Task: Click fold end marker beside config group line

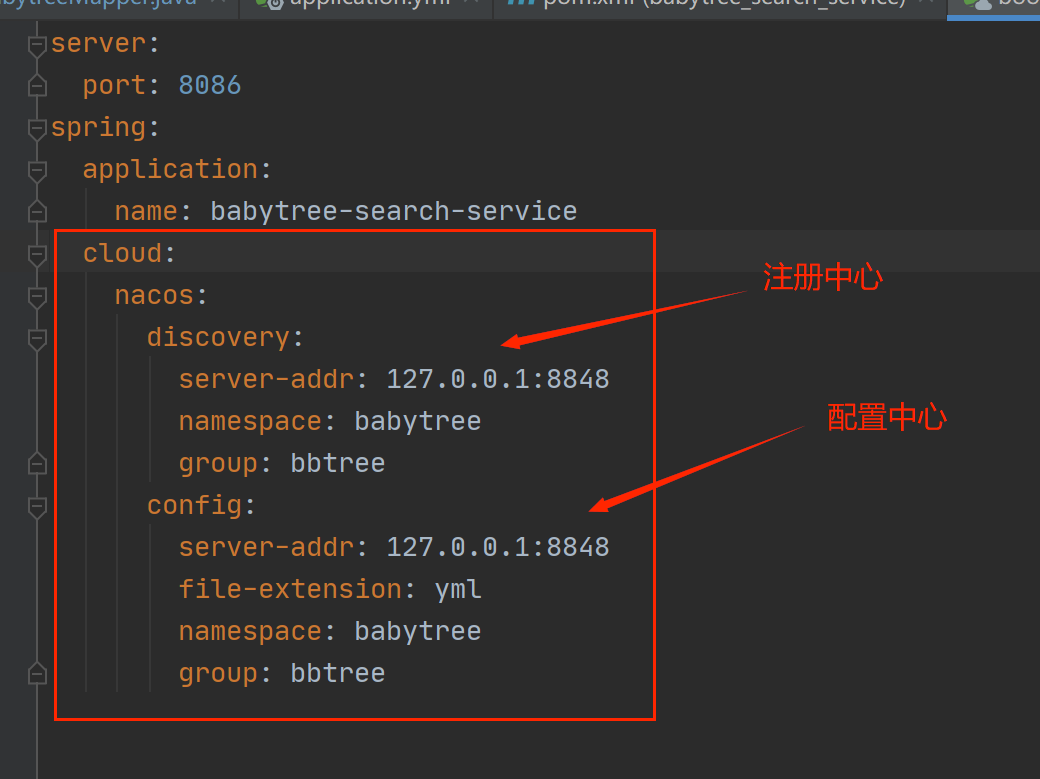Action: [x=37, y=675]
